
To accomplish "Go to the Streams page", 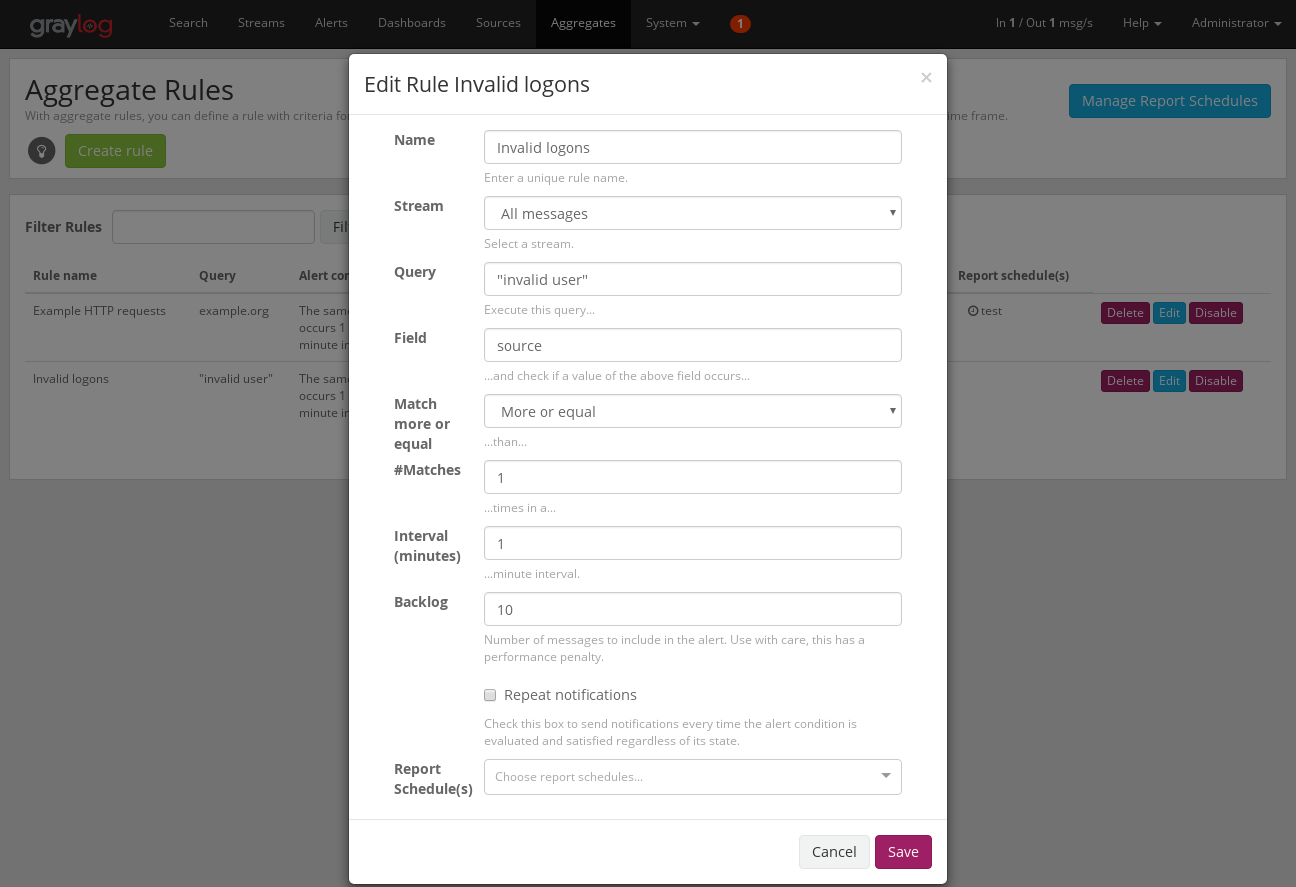I will (x=261, y=23).
